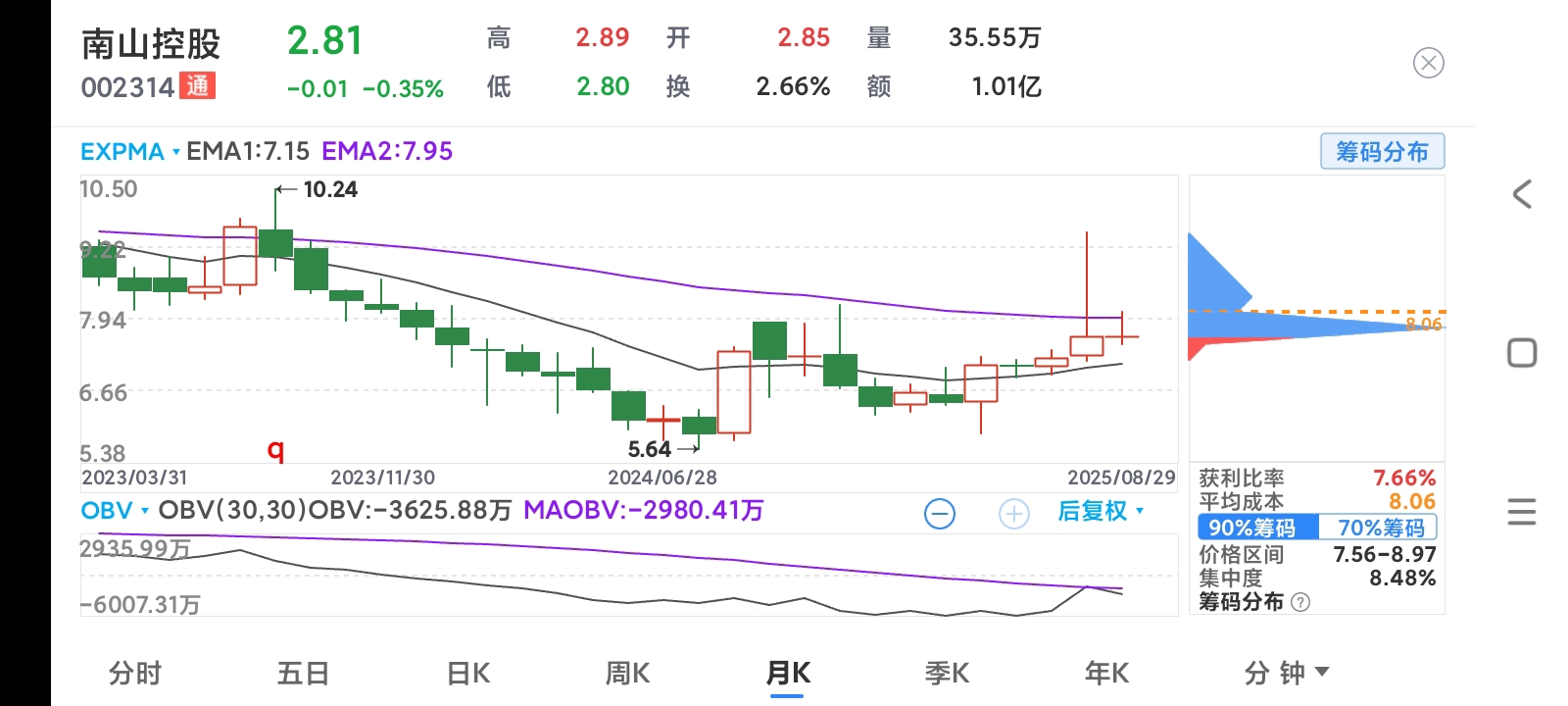Switch to the 日K tab
This screenshot has width=1568, height=706.
pyautogui.click(x=467, y=673)
